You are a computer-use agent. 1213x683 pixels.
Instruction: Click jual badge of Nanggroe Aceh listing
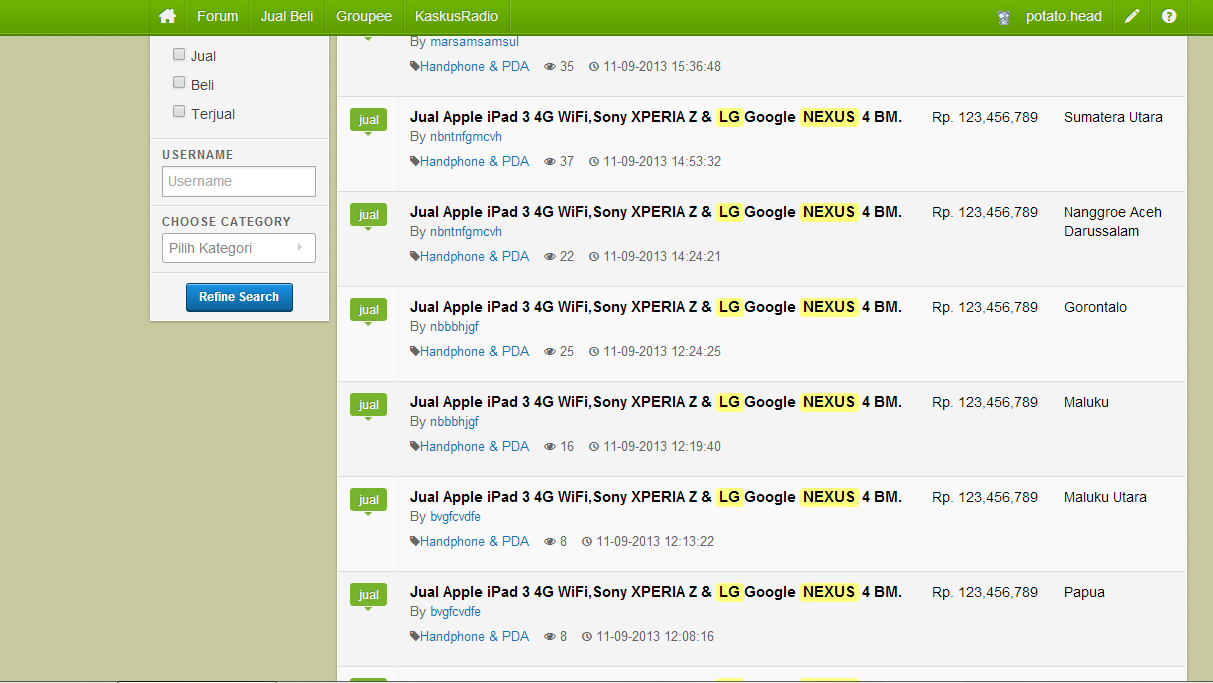click(x=368, y=215)
